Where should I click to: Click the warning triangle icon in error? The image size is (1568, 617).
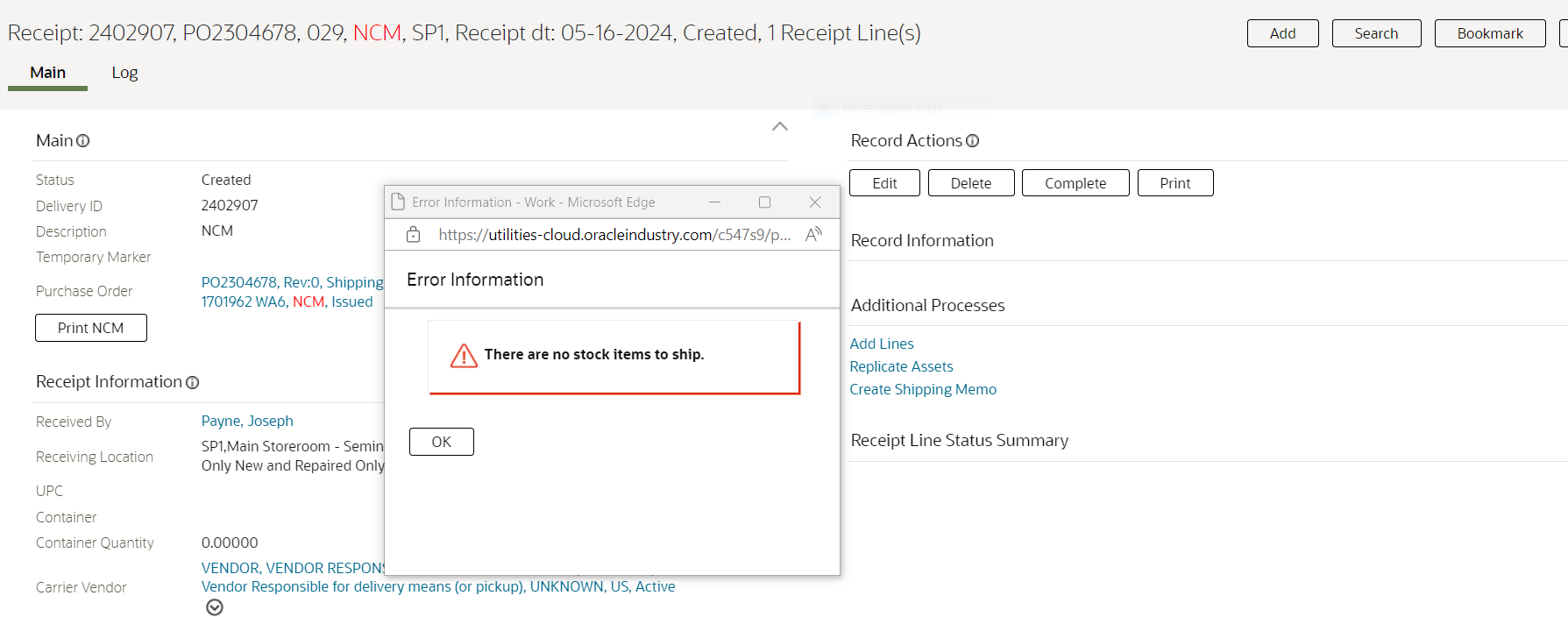tap(464, 355)
